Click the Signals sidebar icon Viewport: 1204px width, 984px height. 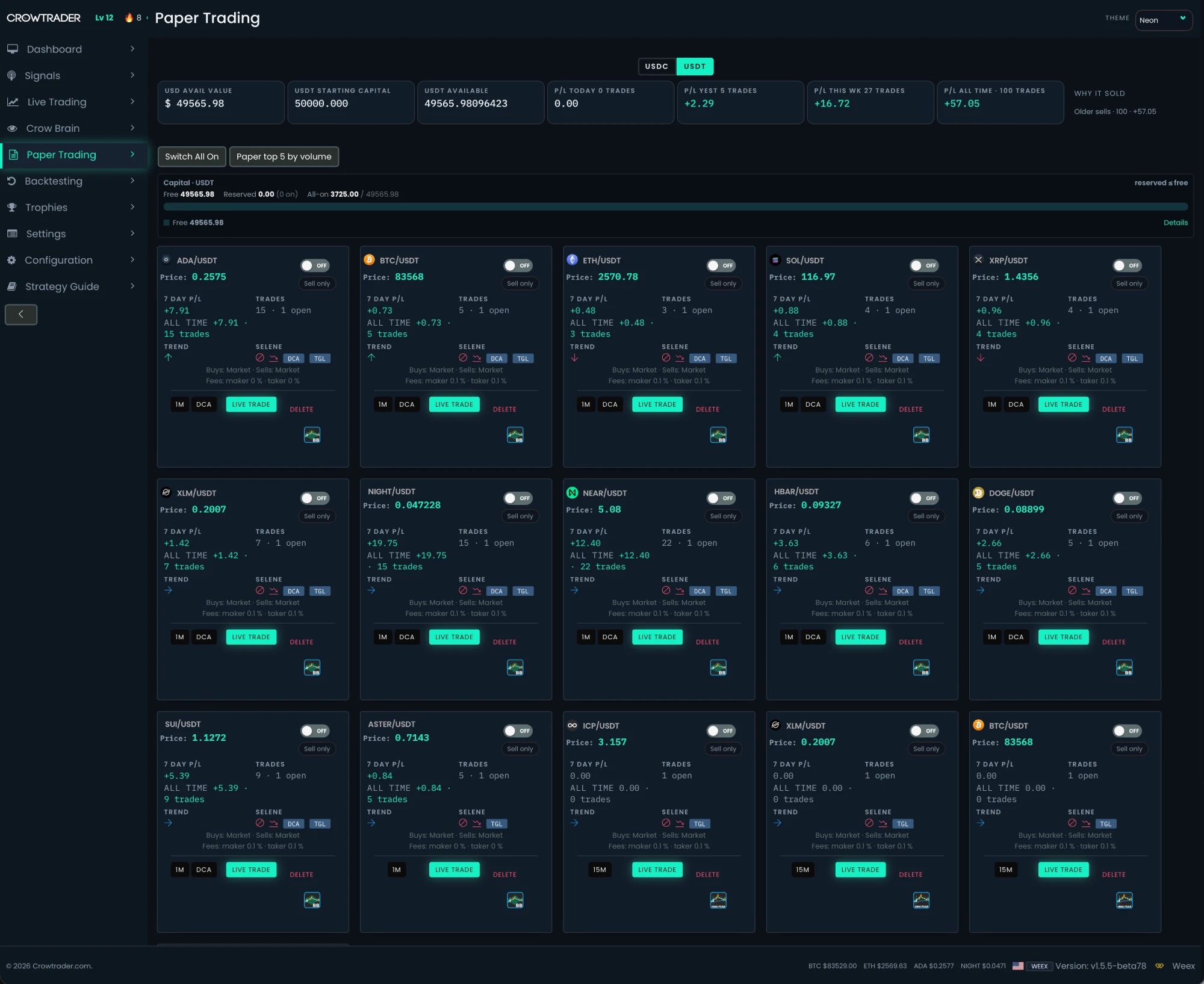pos(11,76)
